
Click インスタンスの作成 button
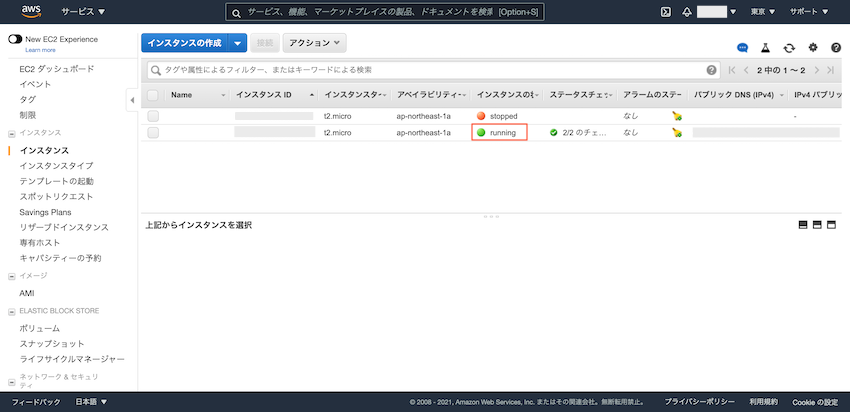(185, 43)
